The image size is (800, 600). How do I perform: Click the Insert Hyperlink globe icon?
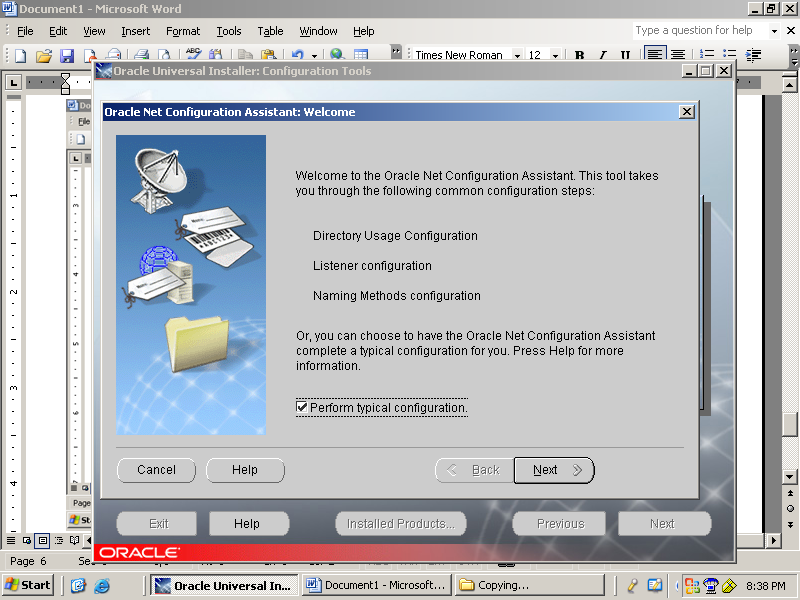coord(336,55)
